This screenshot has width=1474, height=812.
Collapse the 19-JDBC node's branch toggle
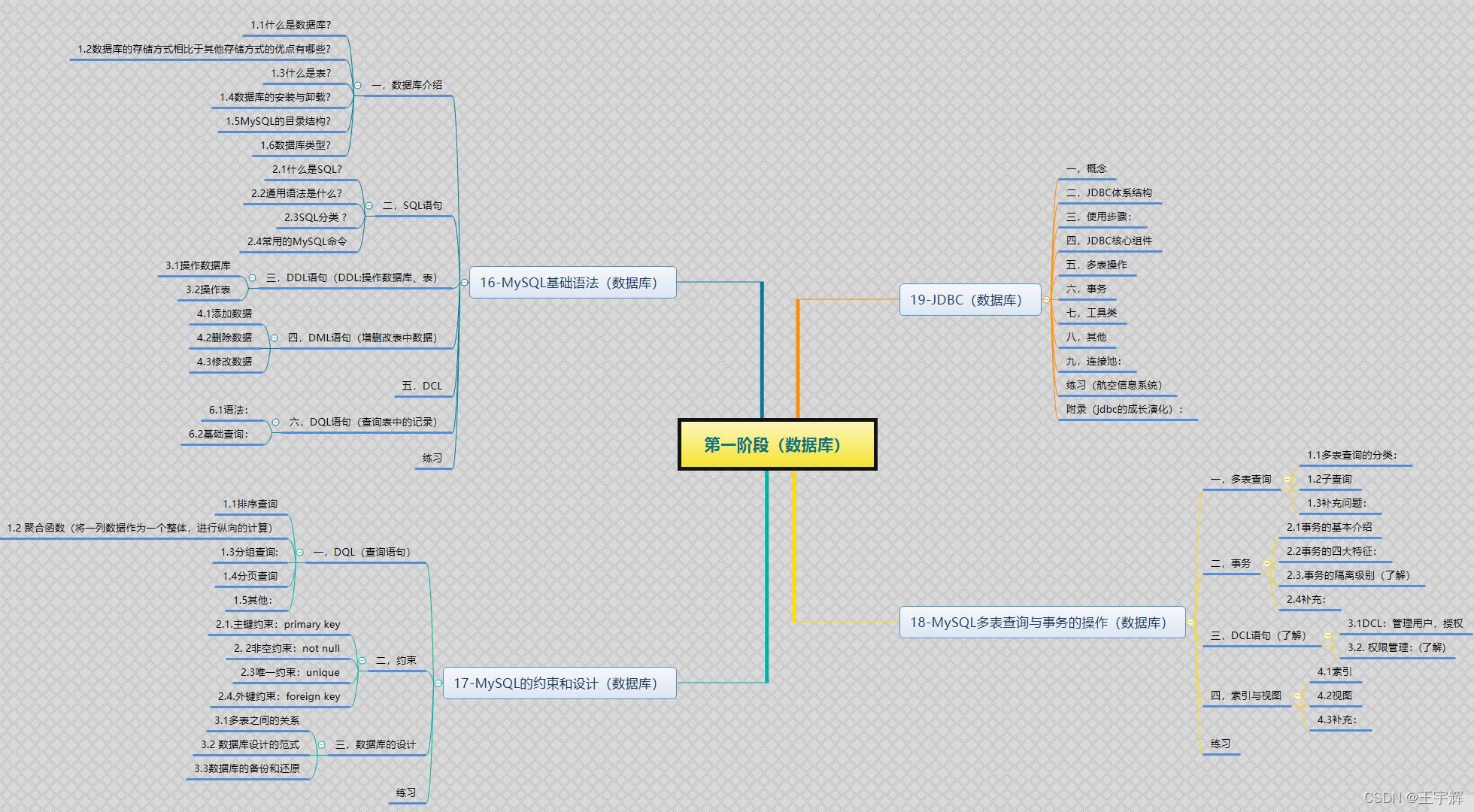click(1046, 300)
